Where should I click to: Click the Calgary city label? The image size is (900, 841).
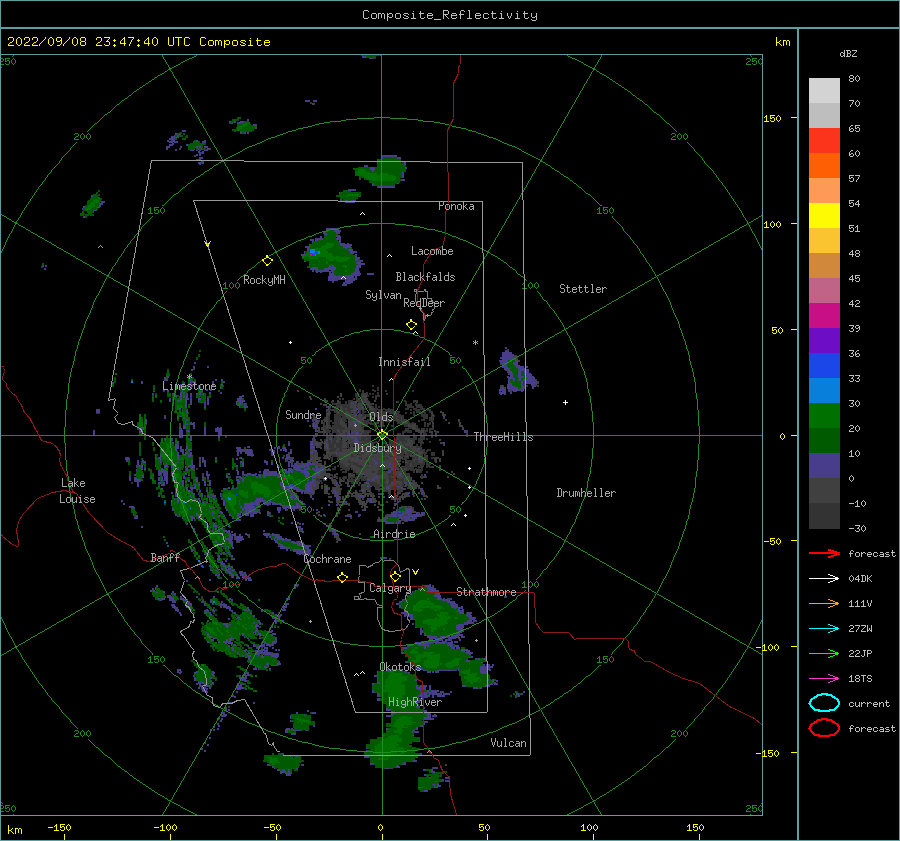390,588
